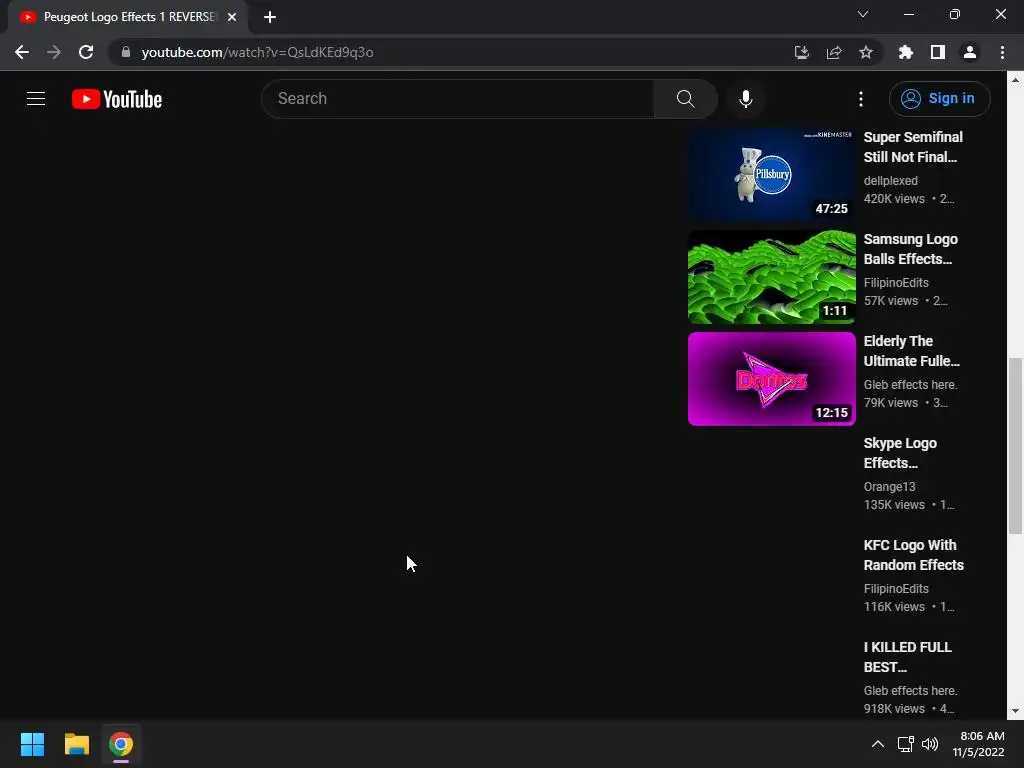Open volume speaker tray icon
Image resolution: width=1024 pixels, height=768 pixels.
[x=930, y=744]
